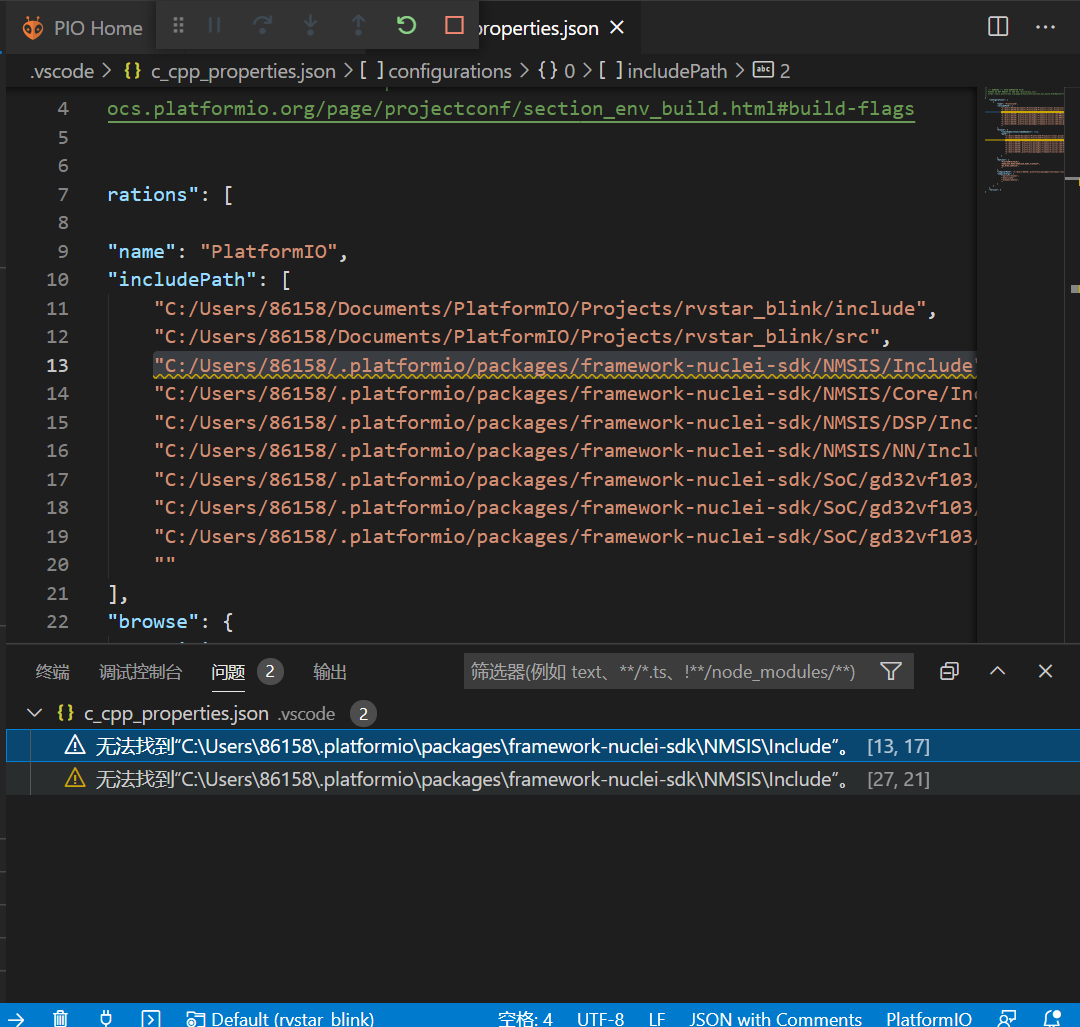This screenshot has height=1027, width=1080.
Task: Change the LF end of line sequence
Action: [656, 1019]
